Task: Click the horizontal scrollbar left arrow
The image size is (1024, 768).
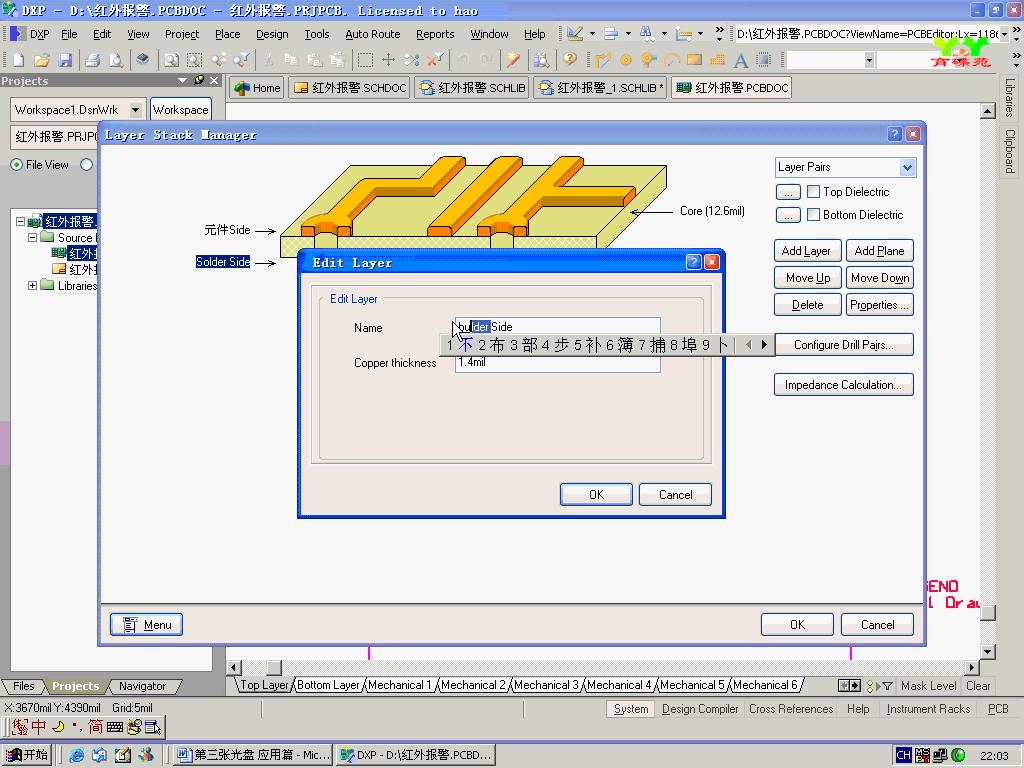Action: click(234, 667)
